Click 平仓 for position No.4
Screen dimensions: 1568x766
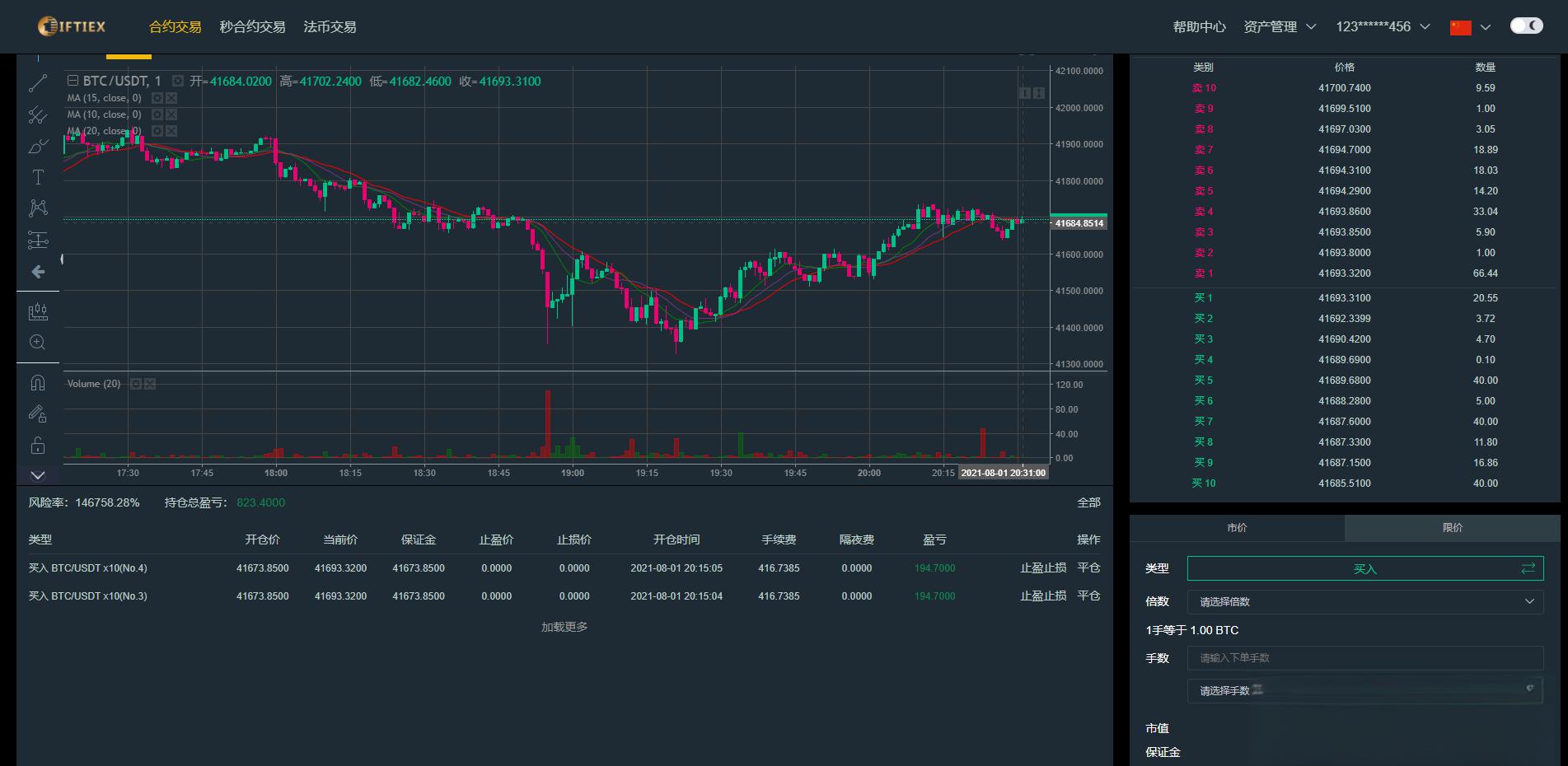1088,568
